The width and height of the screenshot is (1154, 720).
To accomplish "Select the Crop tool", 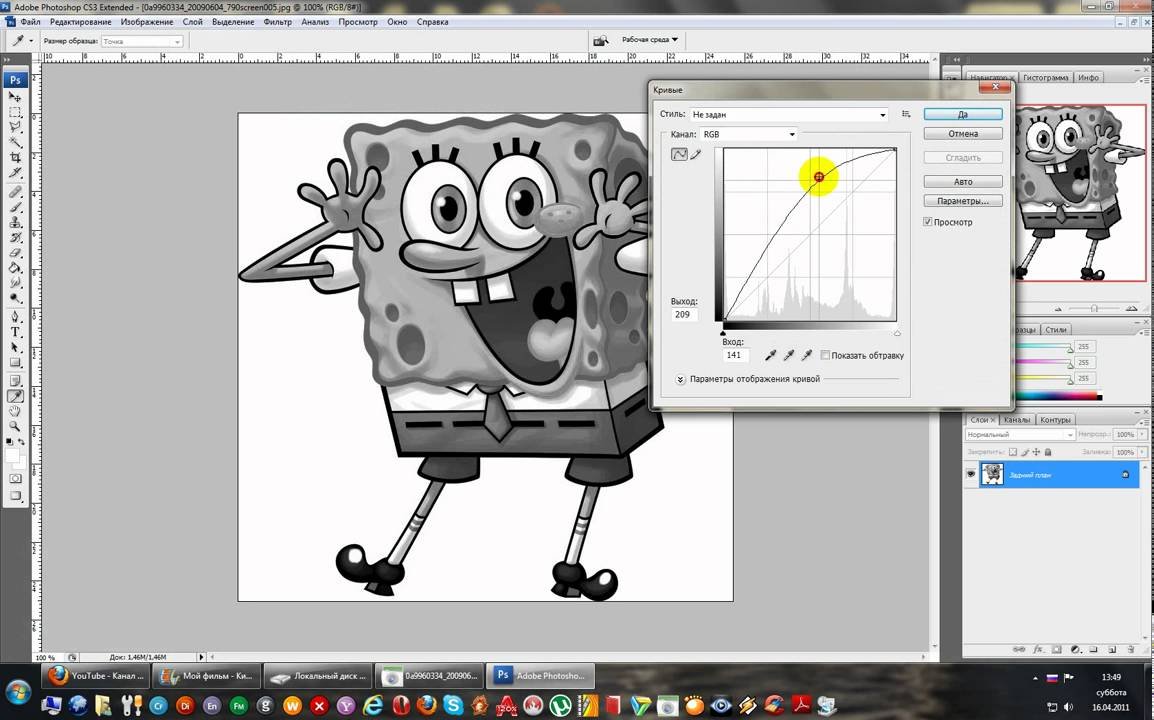I will click(x=15, y=157).
